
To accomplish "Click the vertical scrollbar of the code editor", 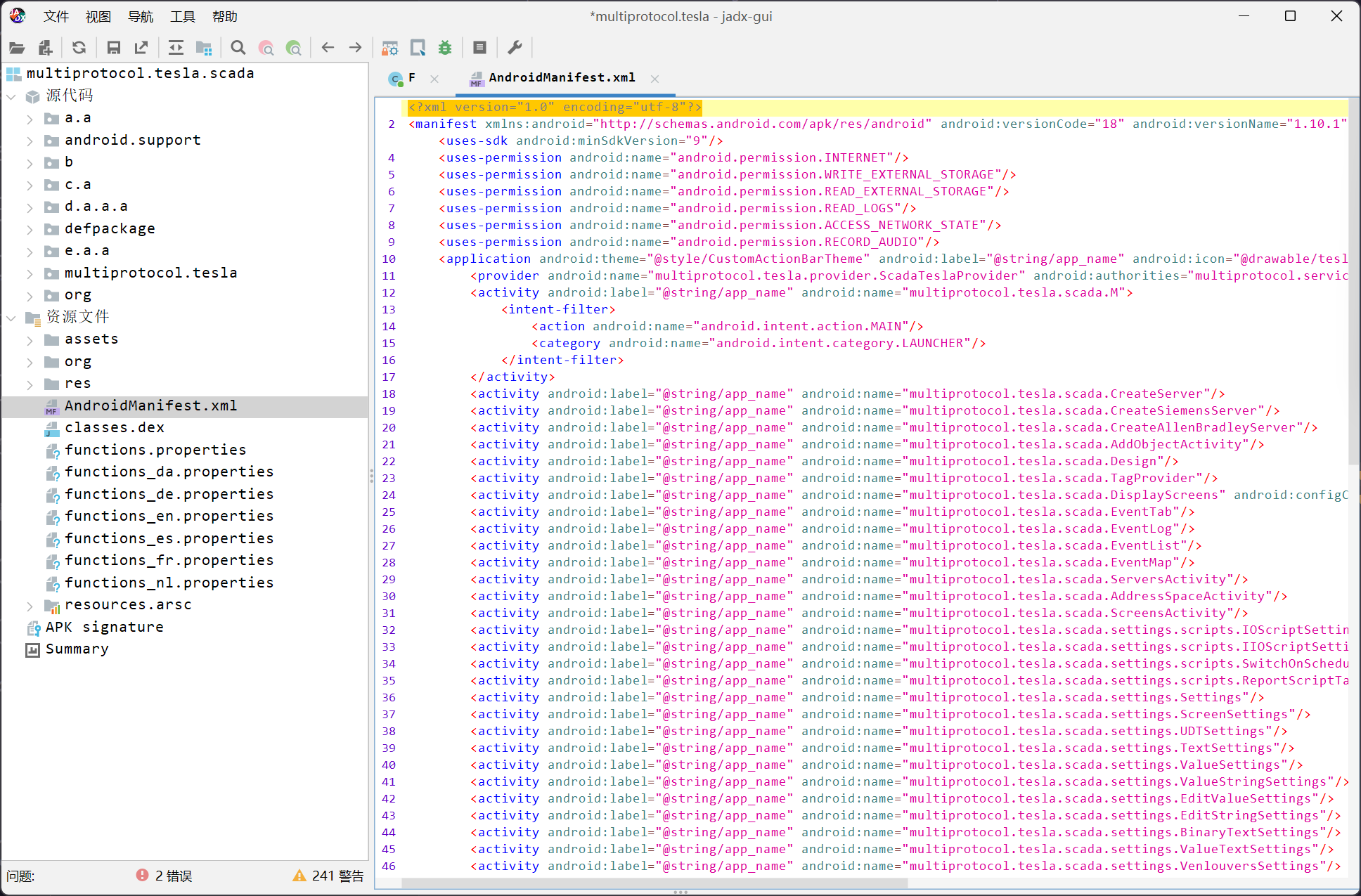I will (x=1353, y=281).
